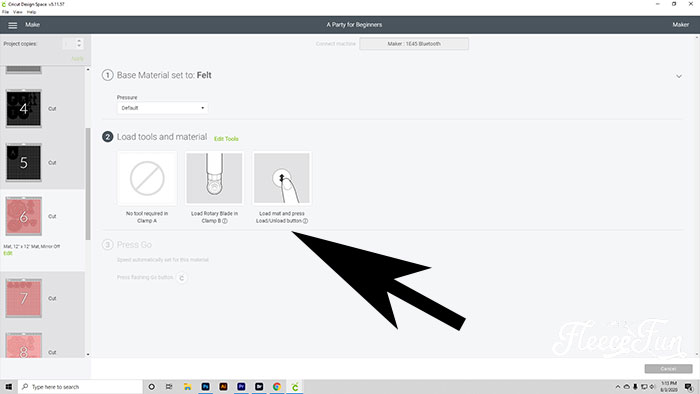Select pink mat 6 thumbnail
This screenshot has height=394, width=700.
(24, 216)
